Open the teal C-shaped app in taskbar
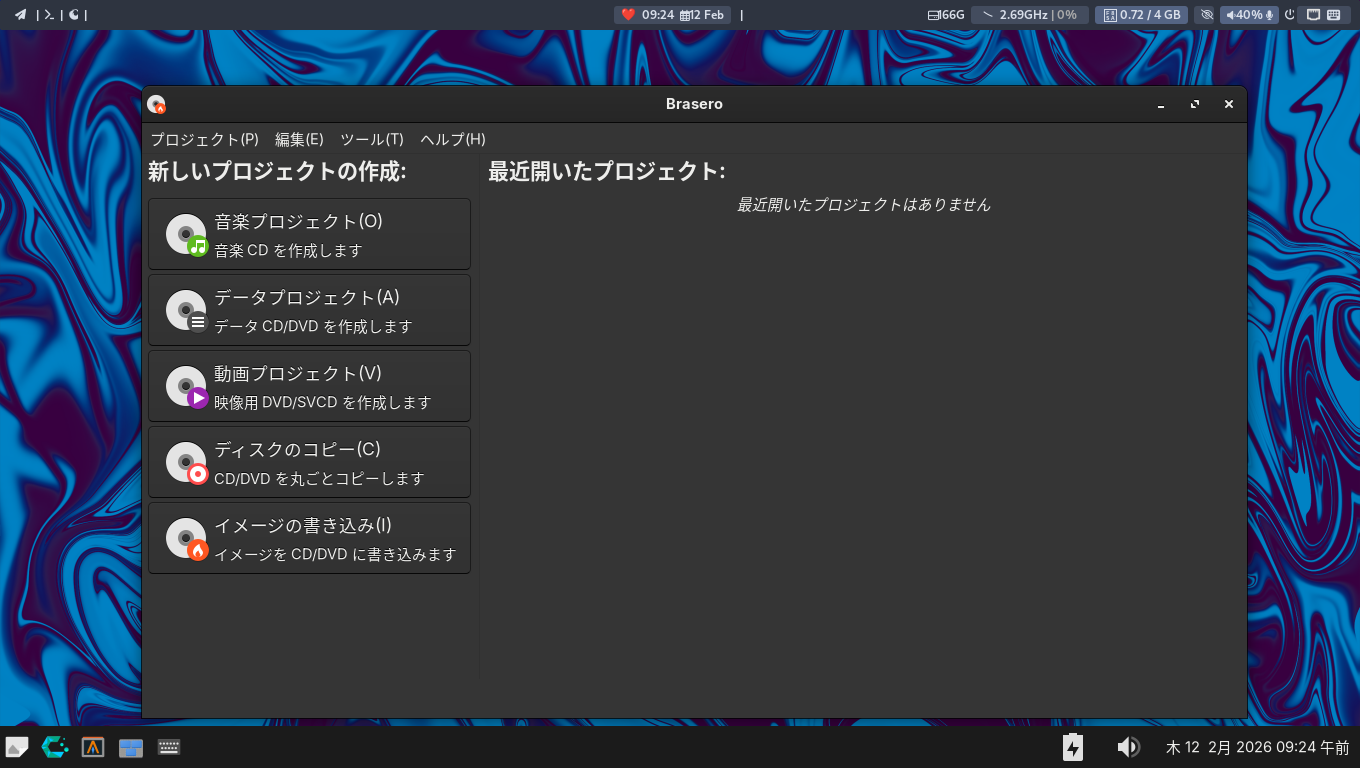Image resolution: width=1360 pixels, height=768 pixels. (x=55, y=747)
